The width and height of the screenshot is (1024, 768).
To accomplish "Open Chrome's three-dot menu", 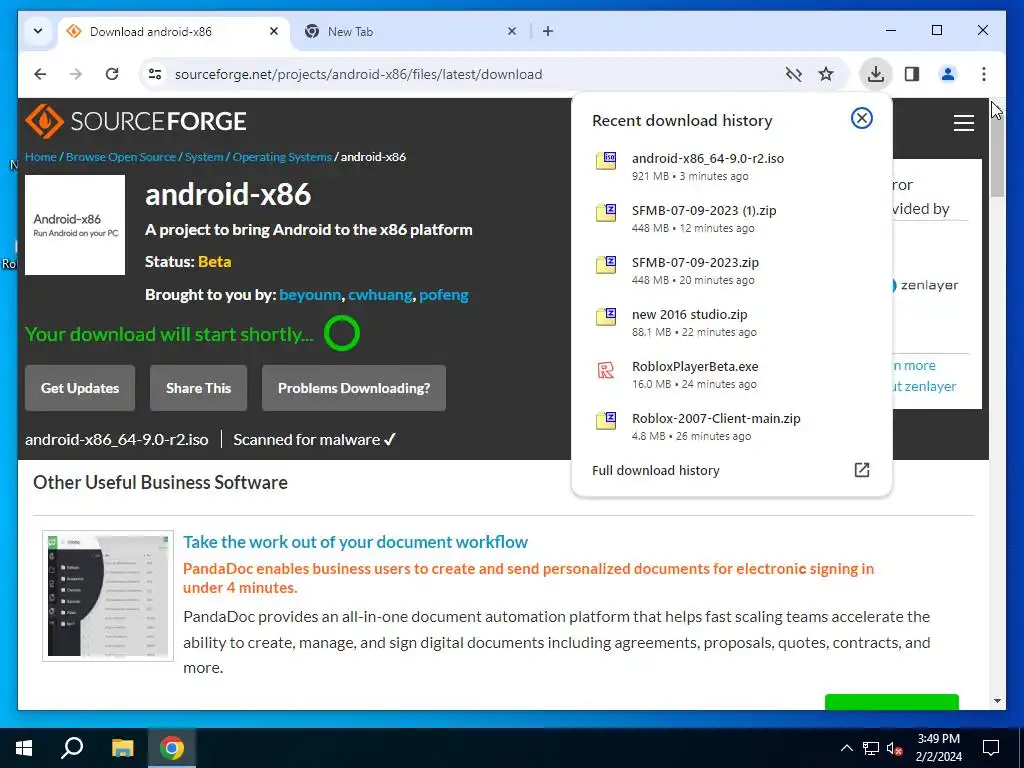I will coord(984,74).
